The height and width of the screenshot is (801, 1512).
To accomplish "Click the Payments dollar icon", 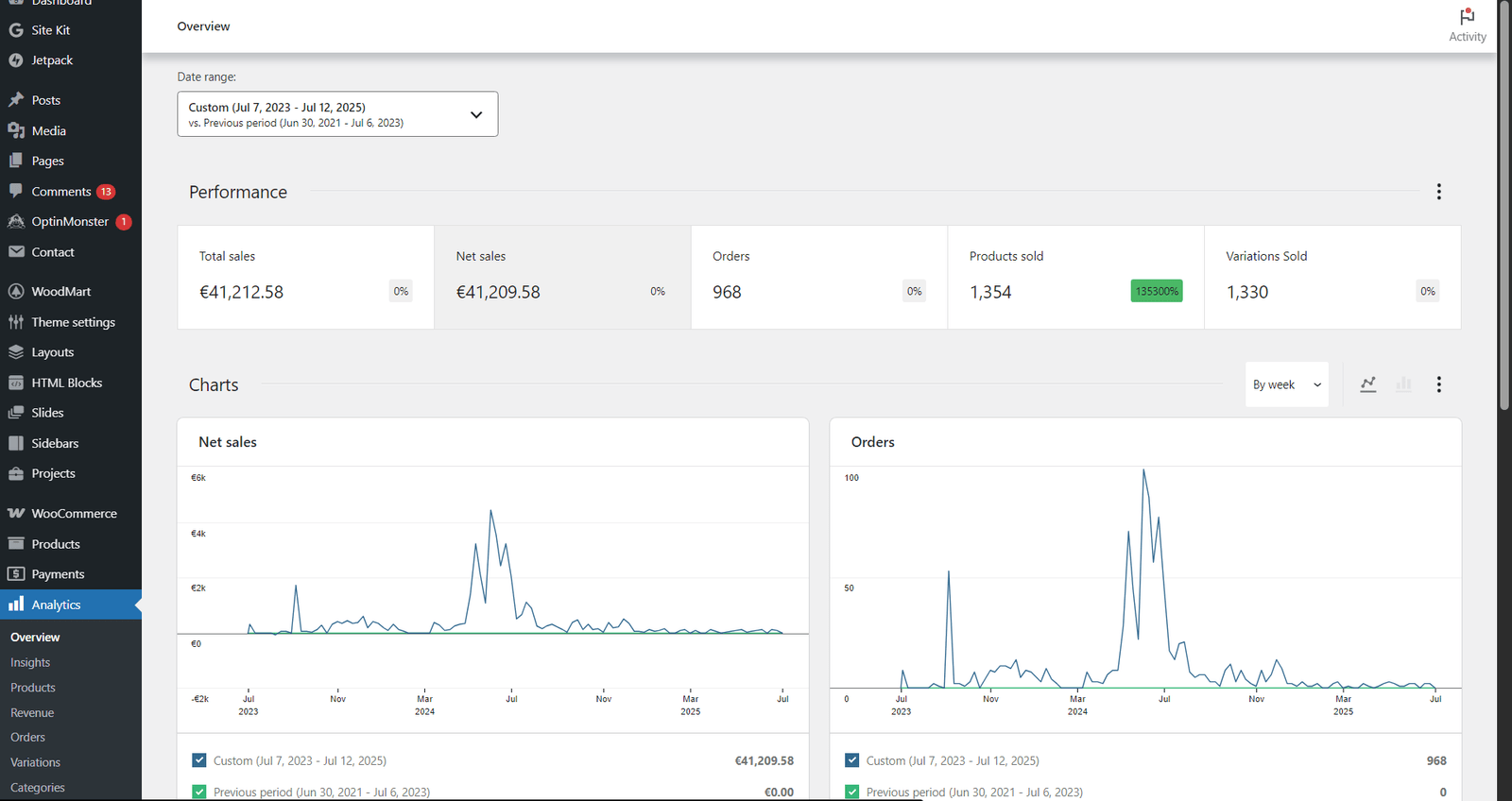I will pos(16,574).
